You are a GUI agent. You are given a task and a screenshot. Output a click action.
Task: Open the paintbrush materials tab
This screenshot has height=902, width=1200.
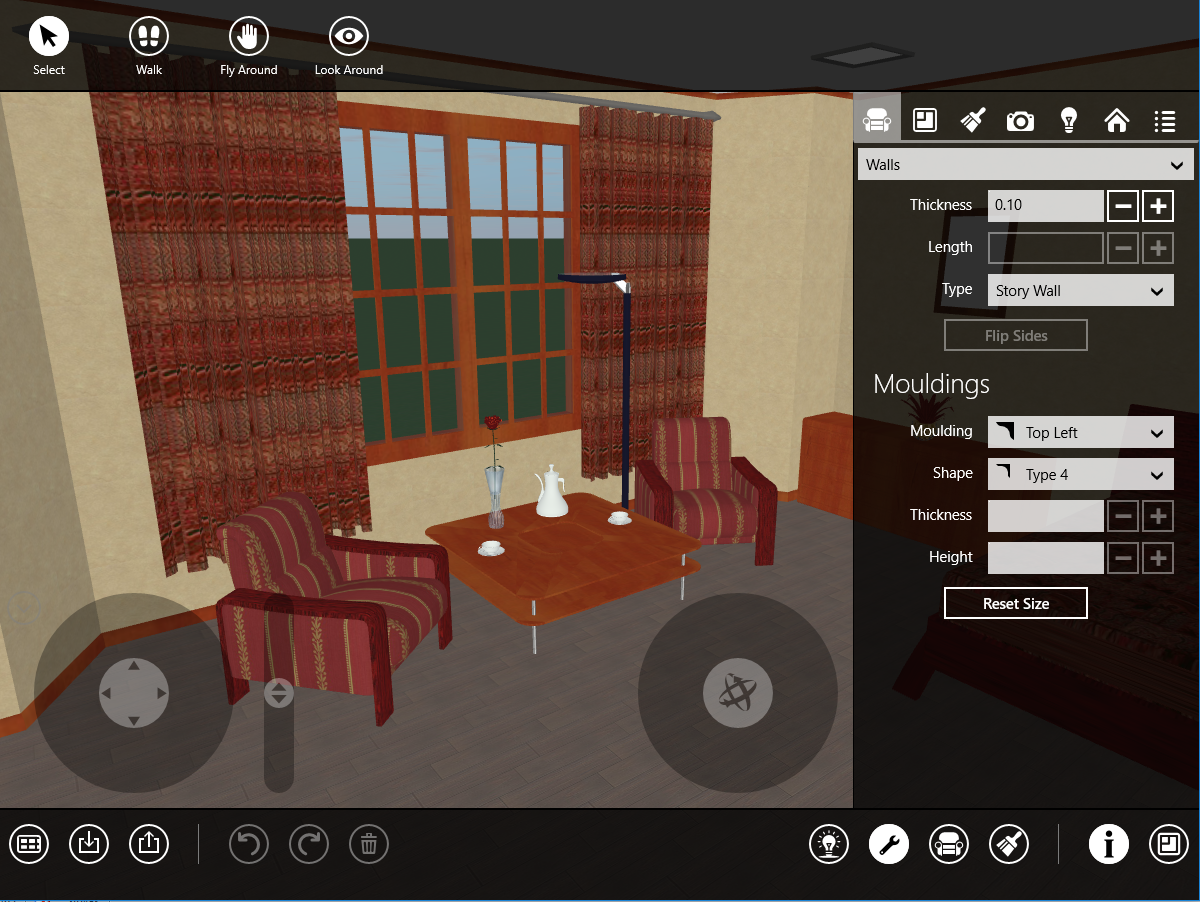coord(972,121)
